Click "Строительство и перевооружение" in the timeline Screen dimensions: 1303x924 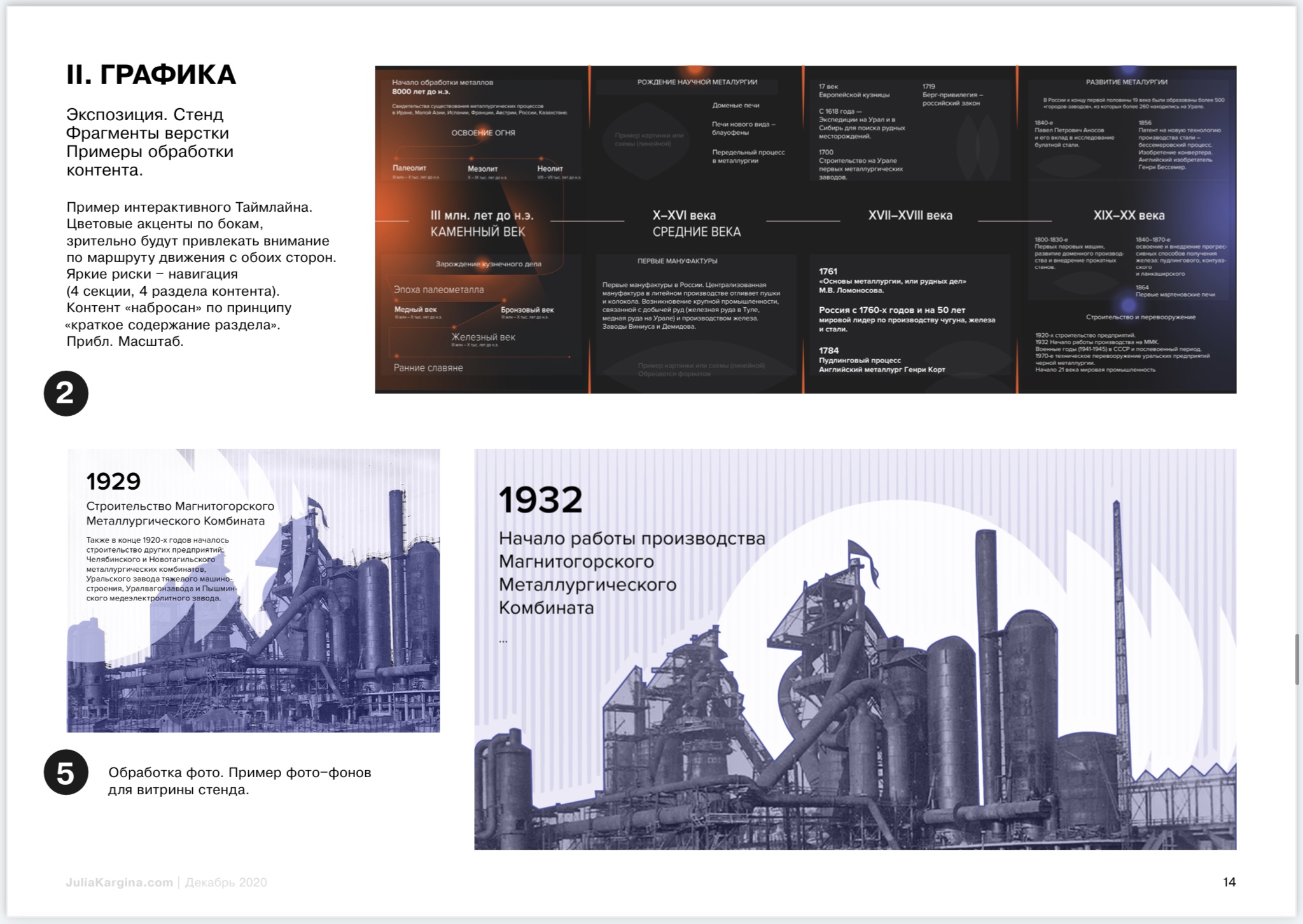(x=1141, y=317)
